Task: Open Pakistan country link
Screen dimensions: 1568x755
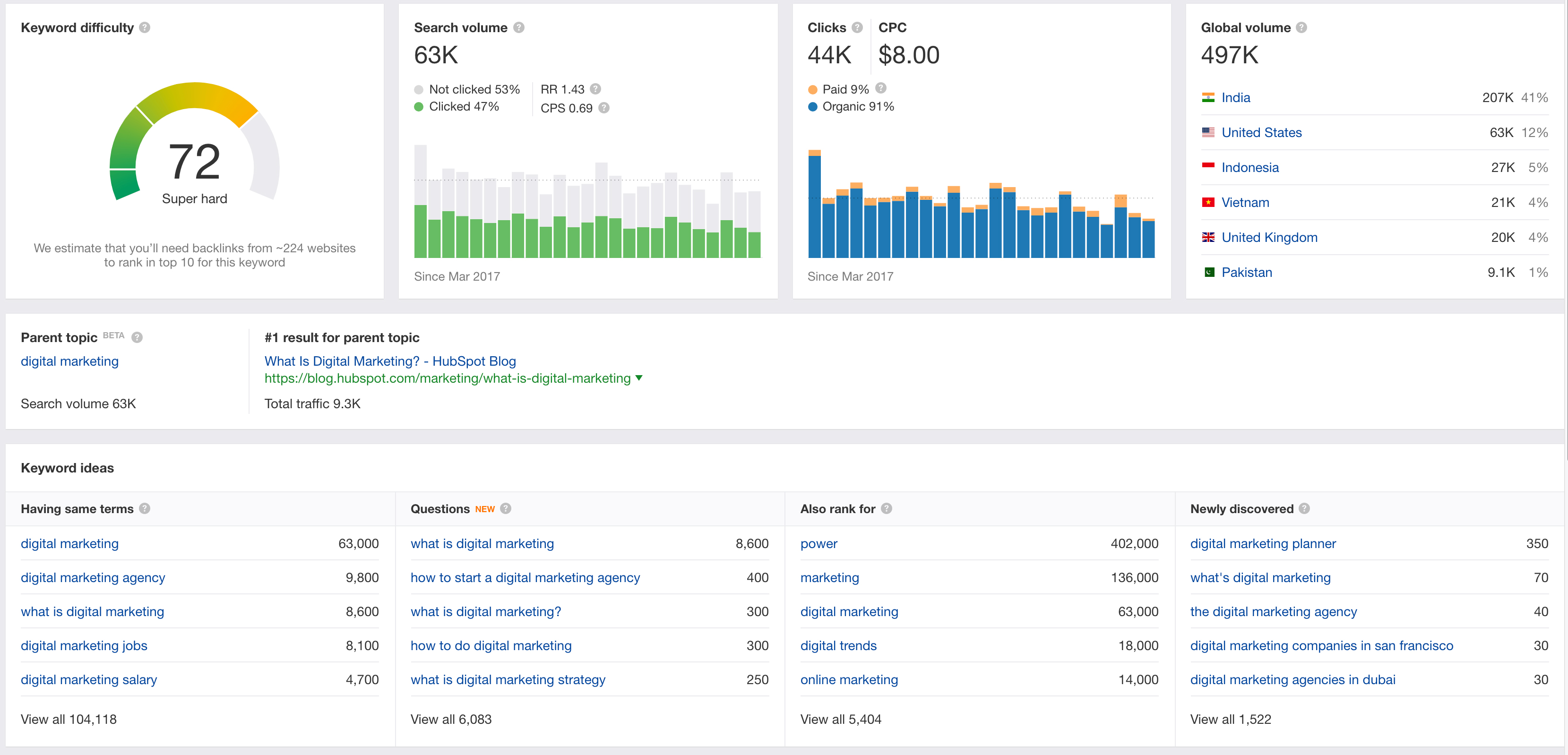Action: [1247, 272]
